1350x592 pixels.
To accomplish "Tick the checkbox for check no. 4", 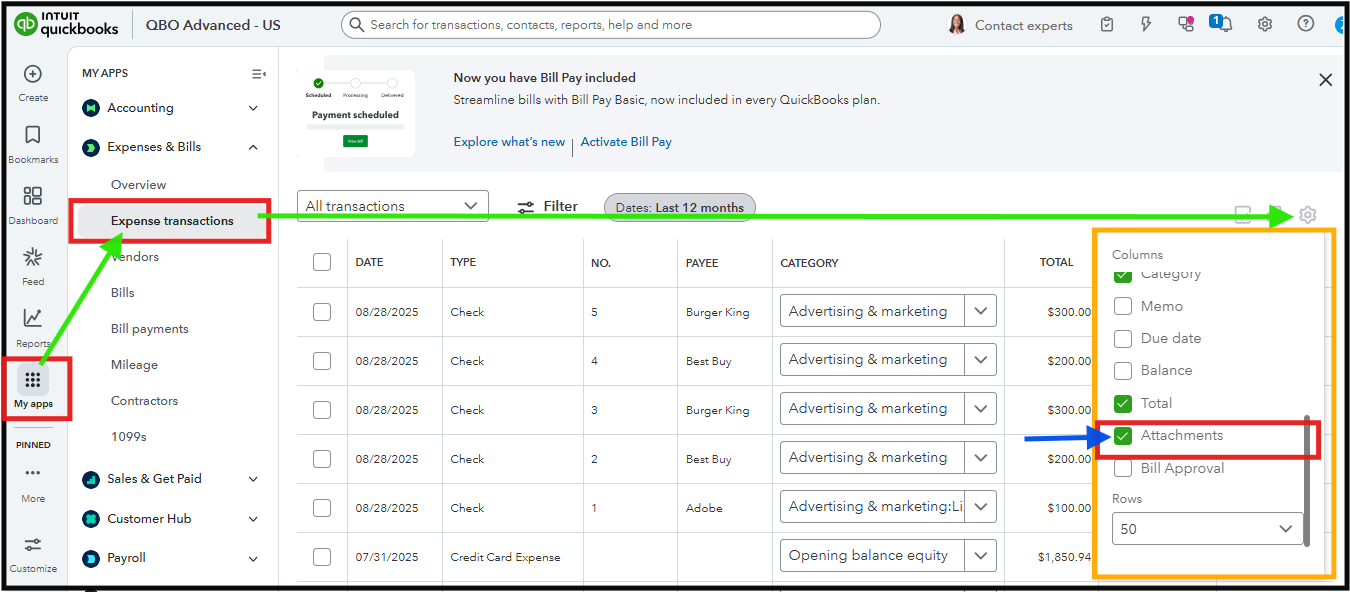I will pyautogui.click(x=322, y=361).
